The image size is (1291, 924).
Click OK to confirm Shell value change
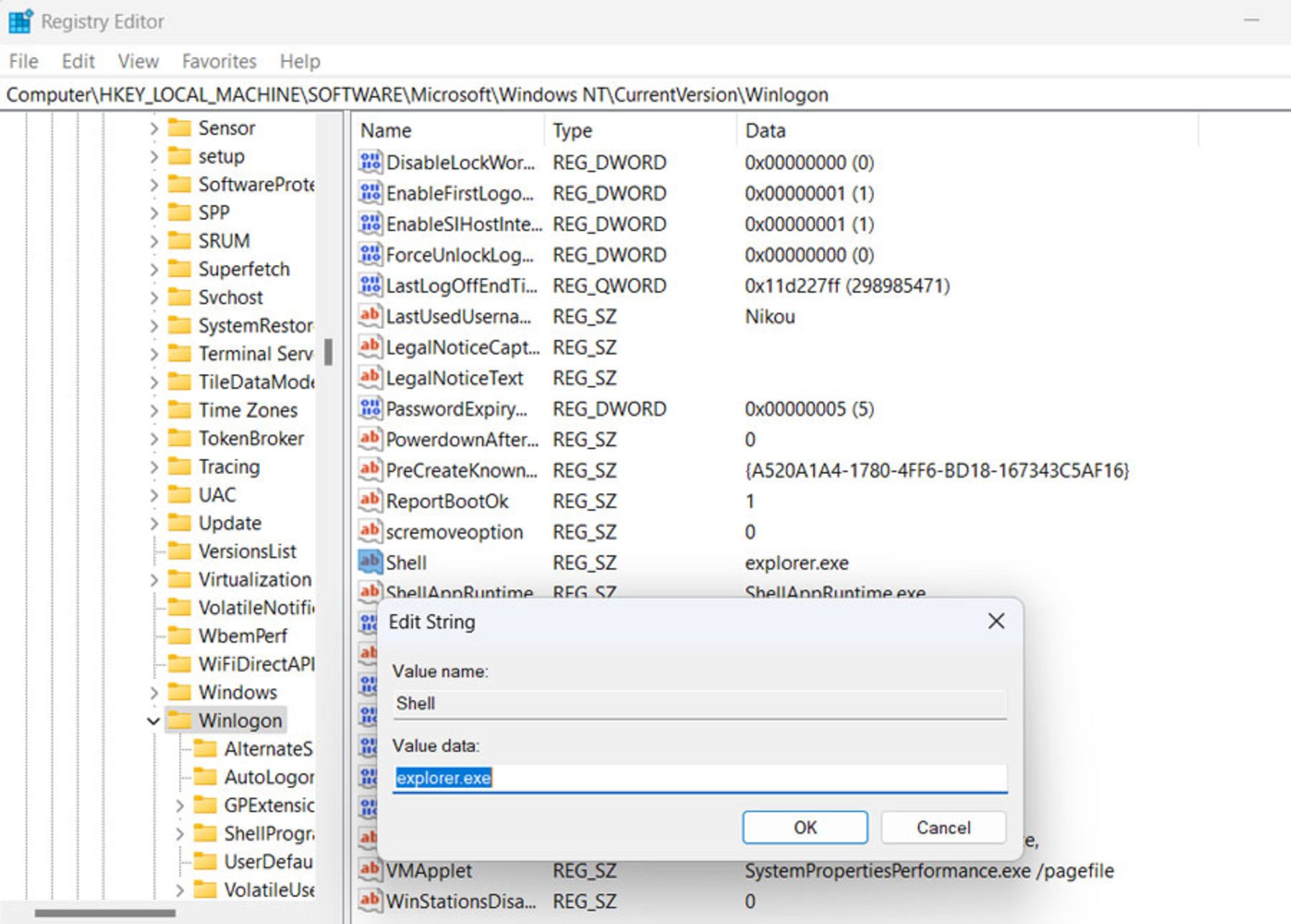(x=804, y=827)
